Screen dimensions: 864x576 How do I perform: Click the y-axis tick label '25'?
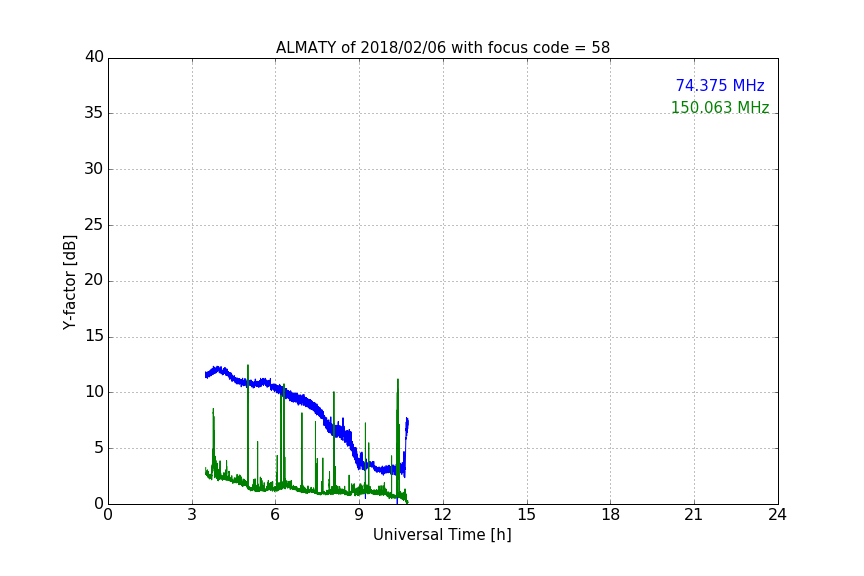94,225
